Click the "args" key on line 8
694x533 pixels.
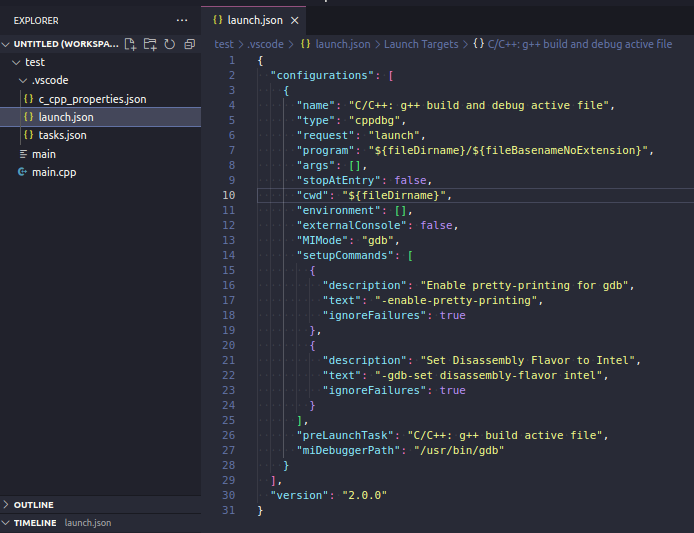[316, 166]
